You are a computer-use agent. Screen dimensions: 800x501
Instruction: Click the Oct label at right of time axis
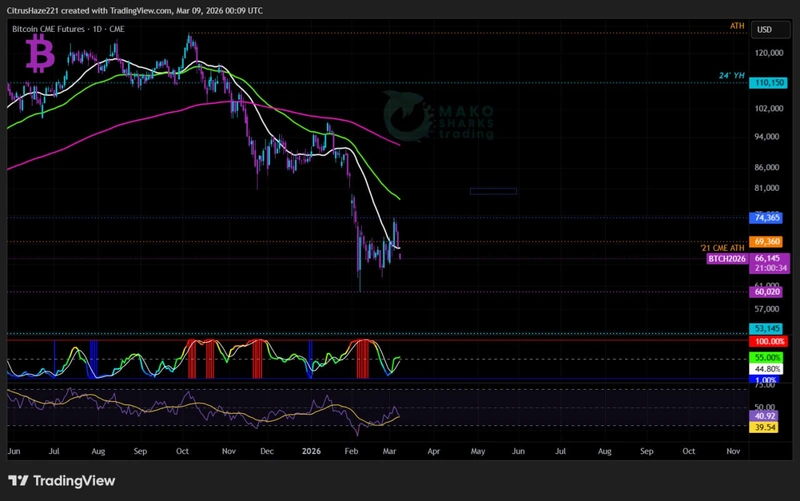coord(688,451)
